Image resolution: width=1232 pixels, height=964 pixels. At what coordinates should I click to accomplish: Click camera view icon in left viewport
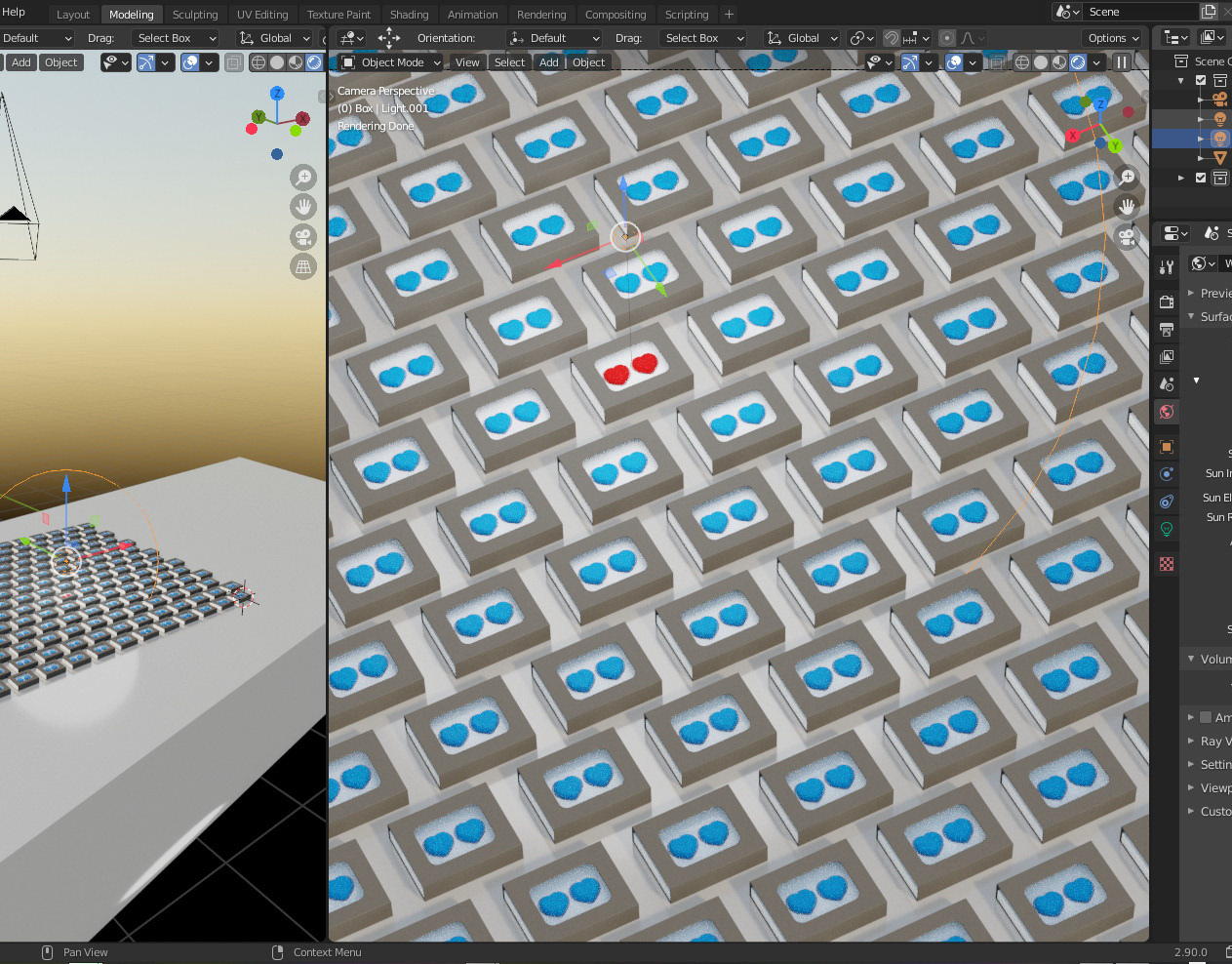point(303,237)
